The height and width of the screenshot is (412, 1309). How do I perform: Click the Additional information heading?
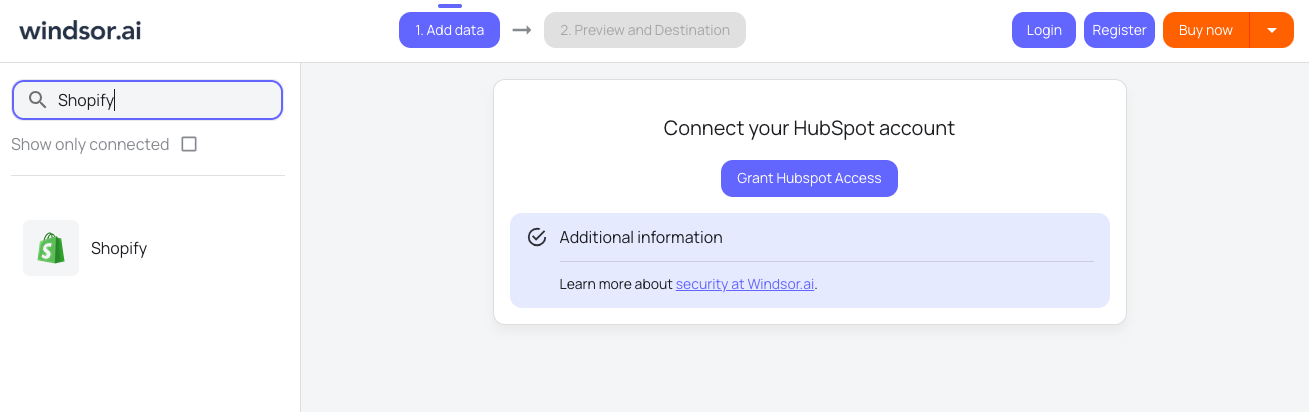641,237
